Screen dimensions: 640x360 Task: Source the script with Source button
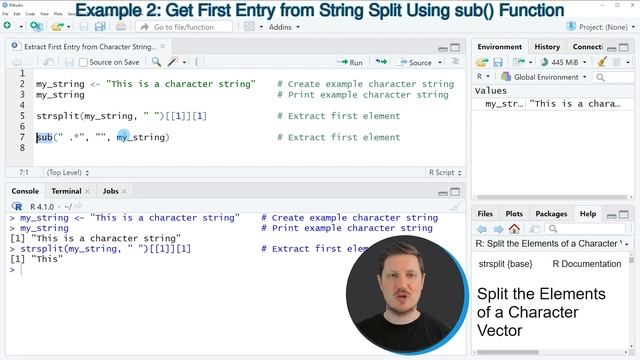[x=416, y=62]
